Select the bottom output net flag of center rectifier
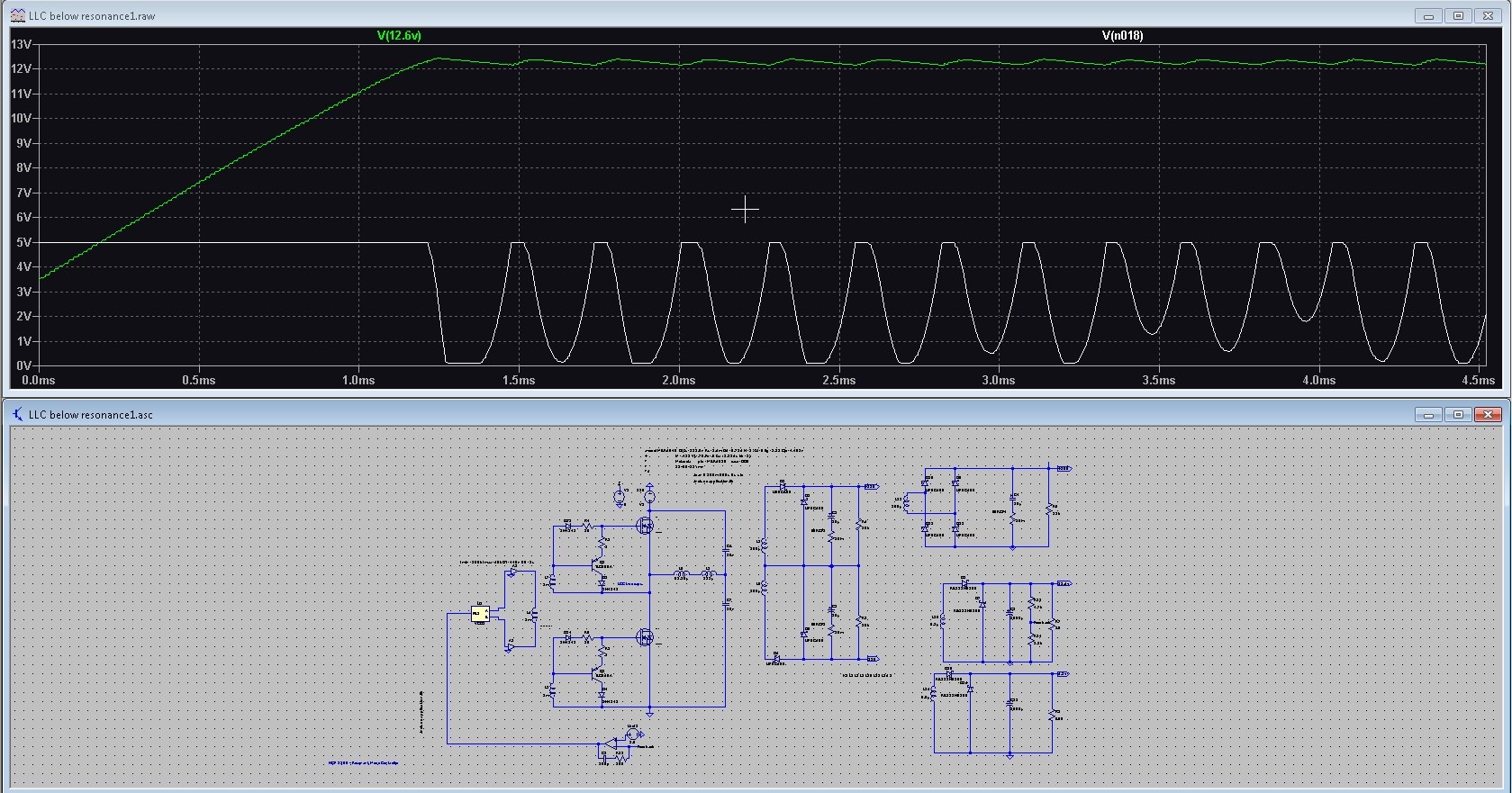 [874, 659]
